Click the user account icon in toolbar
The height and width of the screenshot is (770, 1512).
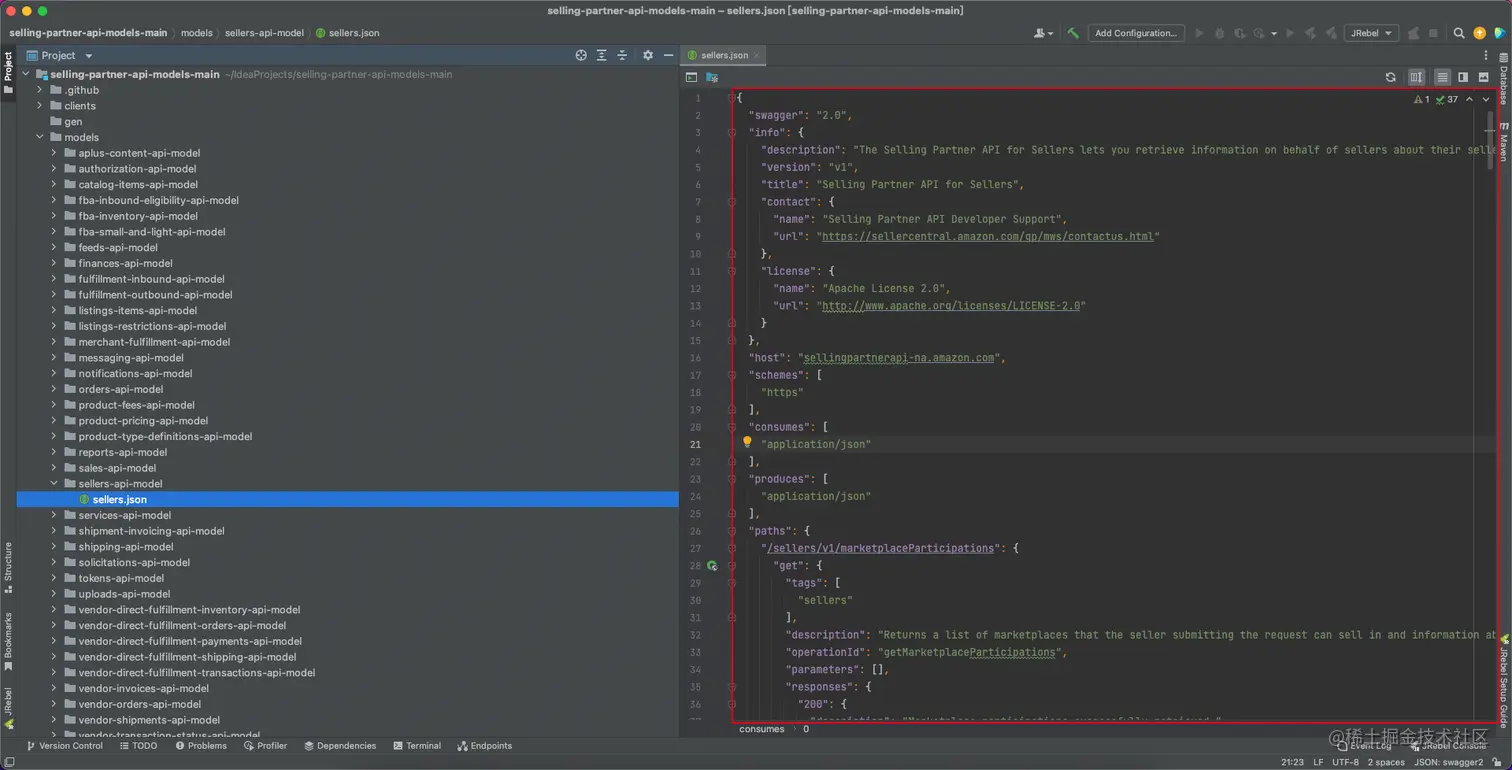pos(1043,33)
